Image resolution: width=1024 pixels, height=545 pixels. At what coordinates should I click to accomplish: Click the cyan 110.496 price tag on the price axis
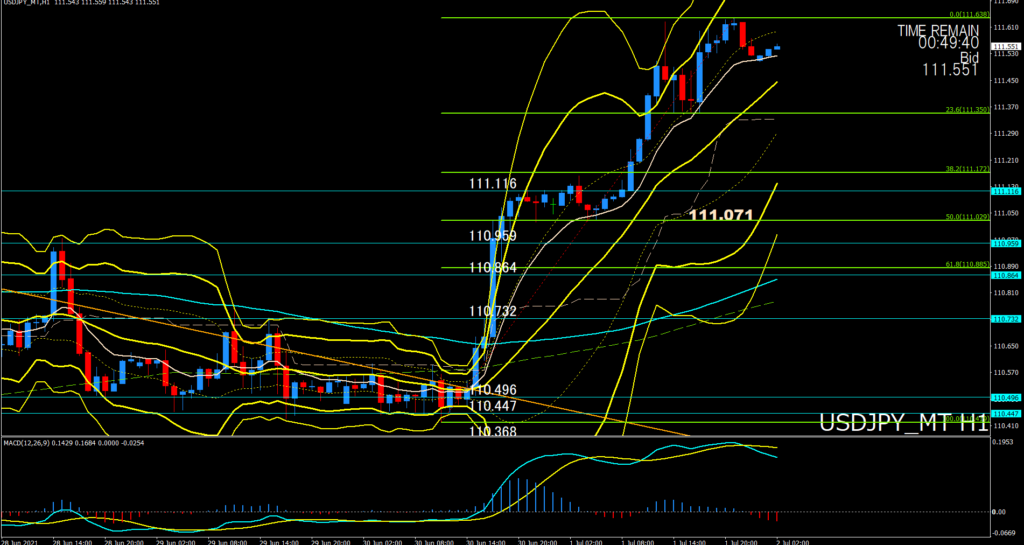point(1006,397)
